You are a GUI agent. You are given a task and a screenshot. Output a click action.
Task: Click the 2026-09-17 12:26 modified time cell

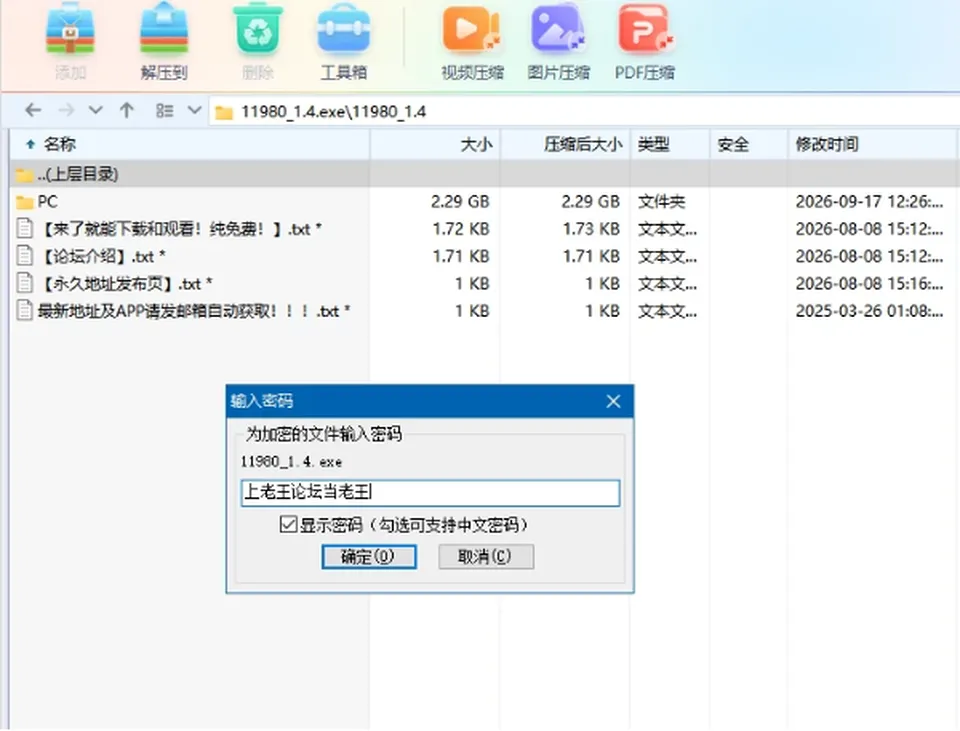click(x=869, y=201)
